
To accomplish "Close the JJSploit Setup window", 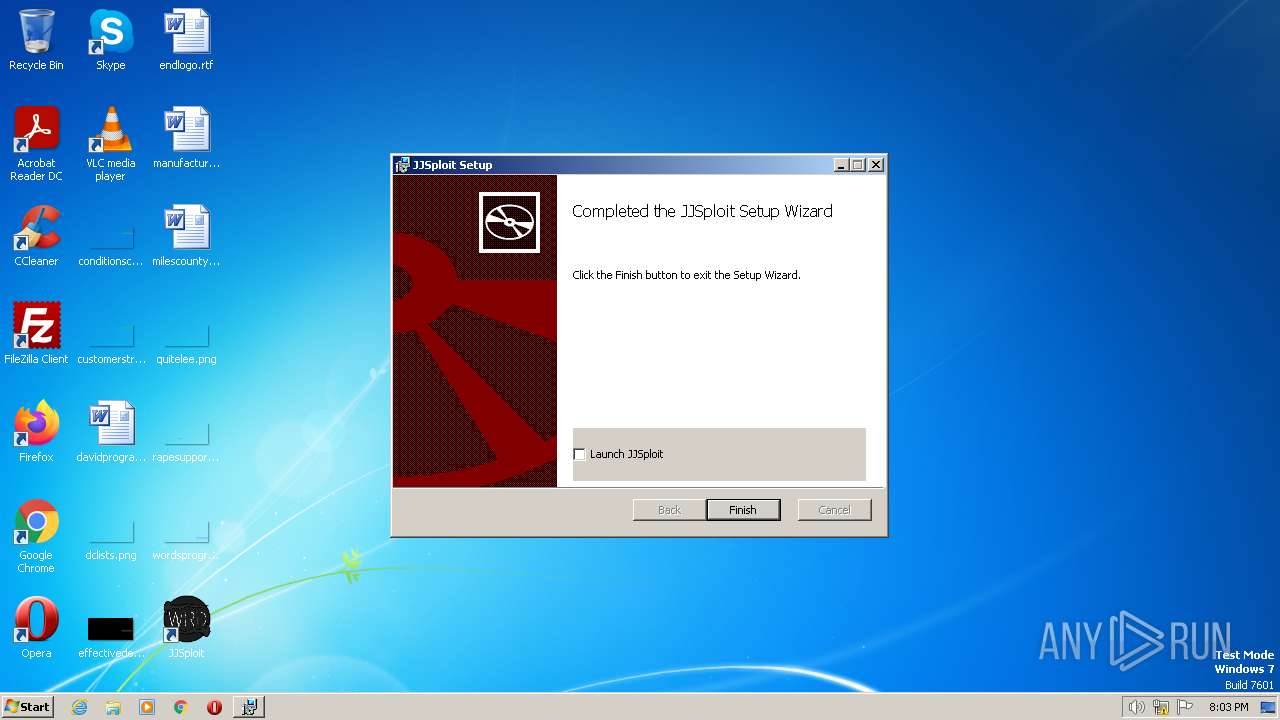I will [876, 165].
